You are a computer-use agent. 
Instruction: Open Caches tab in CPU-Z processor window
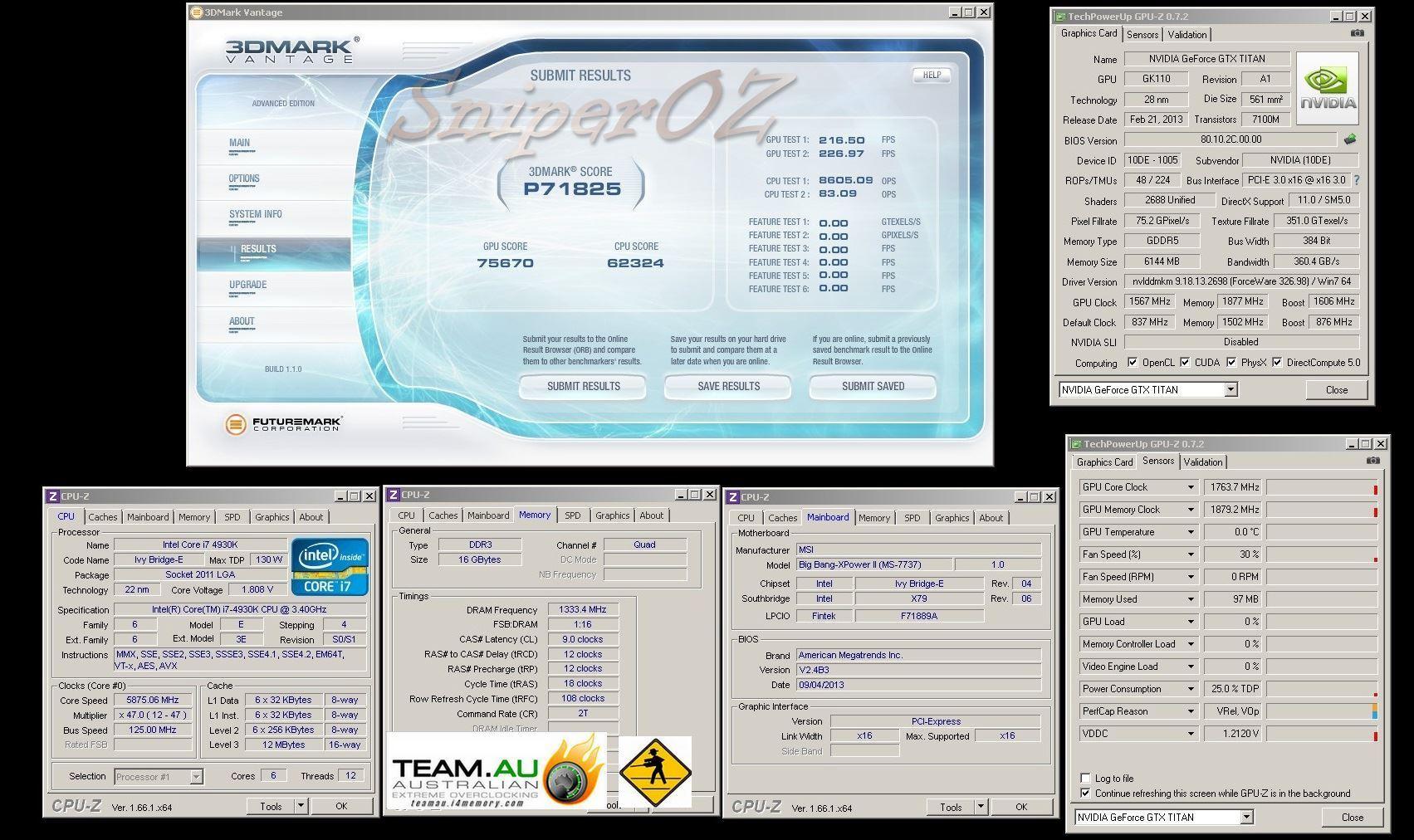(x=103, y=517)
